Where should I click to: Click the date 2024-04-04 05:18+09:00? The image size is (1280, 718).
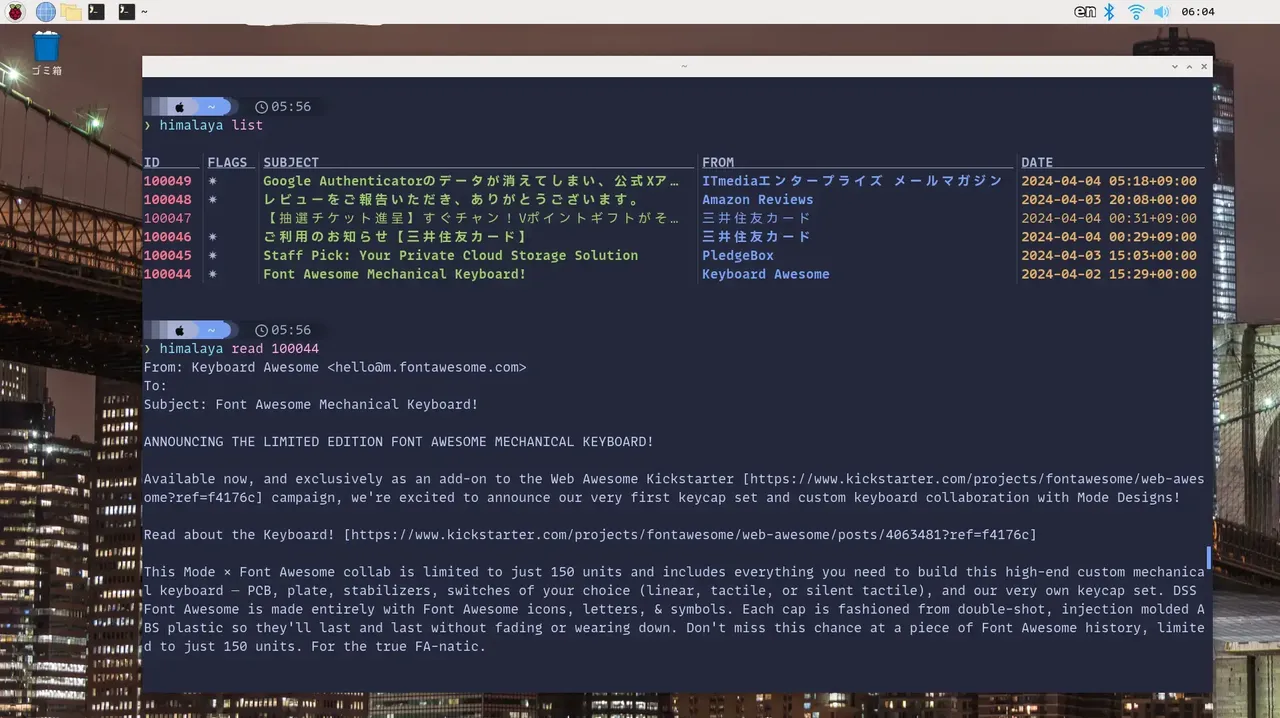coord(1109,181)
